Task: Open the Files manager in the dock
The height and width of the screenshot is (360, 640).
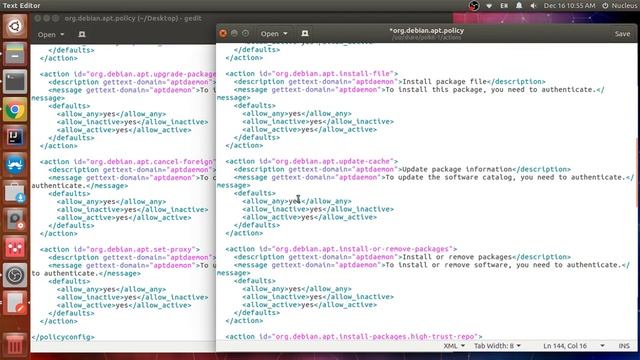Action: tap(15, 54)
